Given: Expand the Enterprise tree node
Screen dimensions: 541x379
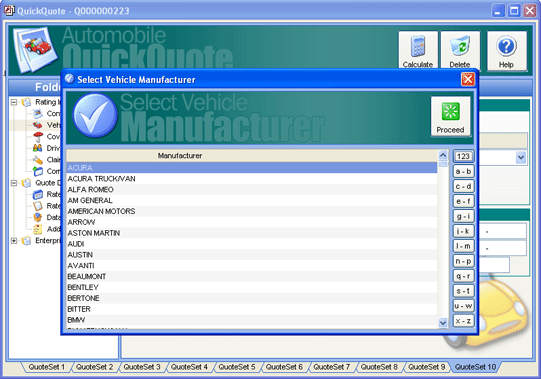Looking at the screenshot, I should pos(14,241).
